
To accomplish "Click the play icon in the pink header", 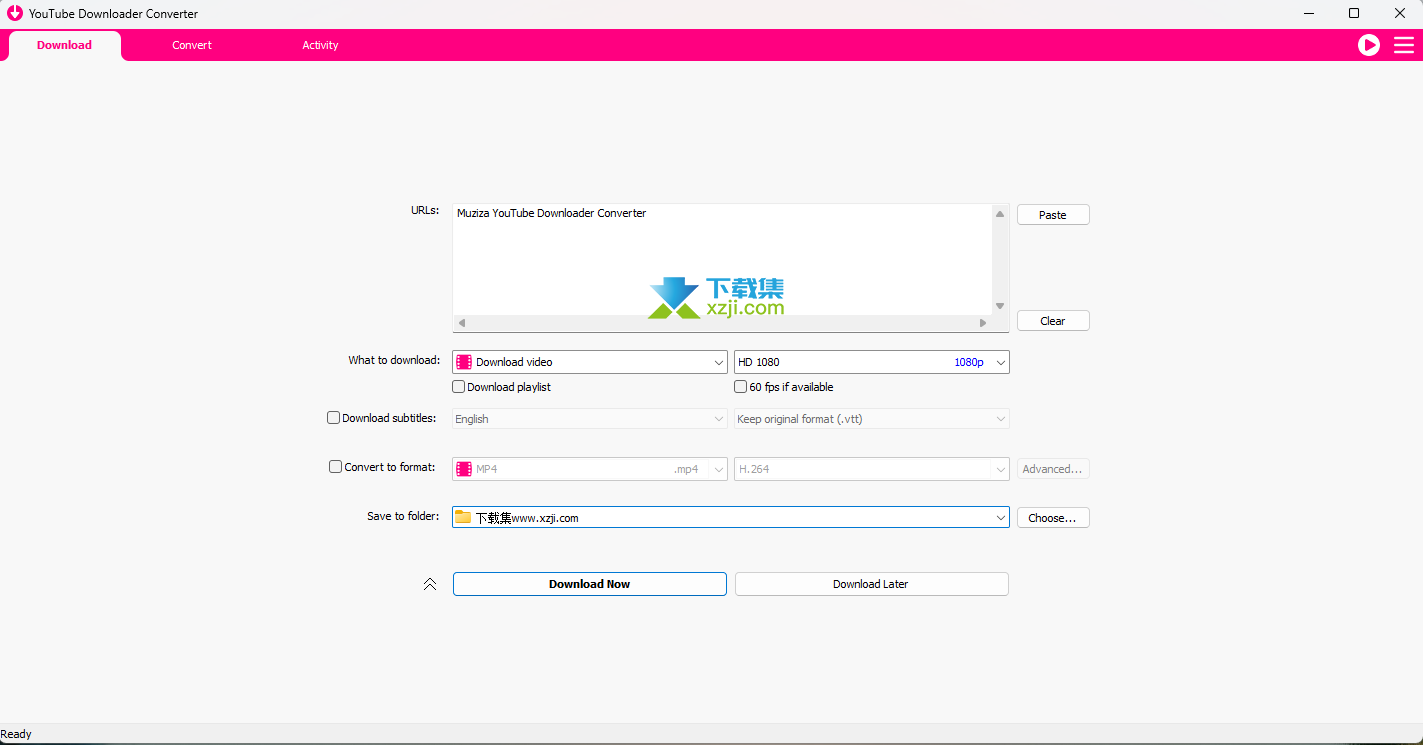I will click(x=1368, y=45).
